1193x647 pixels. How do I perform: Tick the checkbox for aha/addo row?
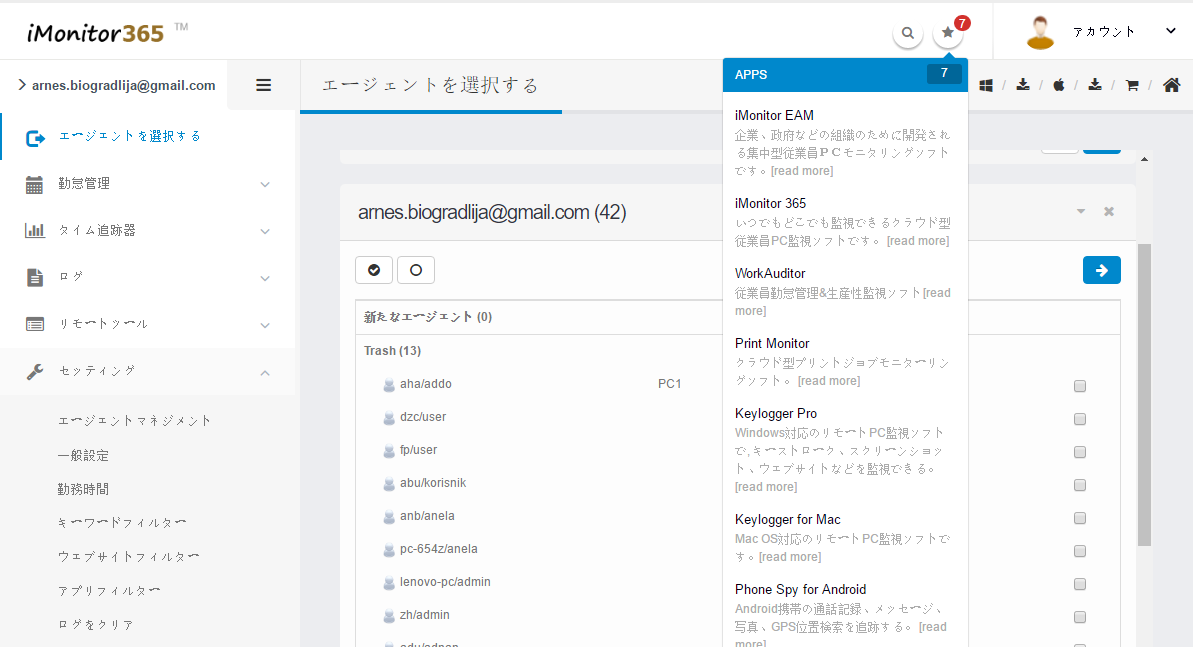[x=1080, y=386]
